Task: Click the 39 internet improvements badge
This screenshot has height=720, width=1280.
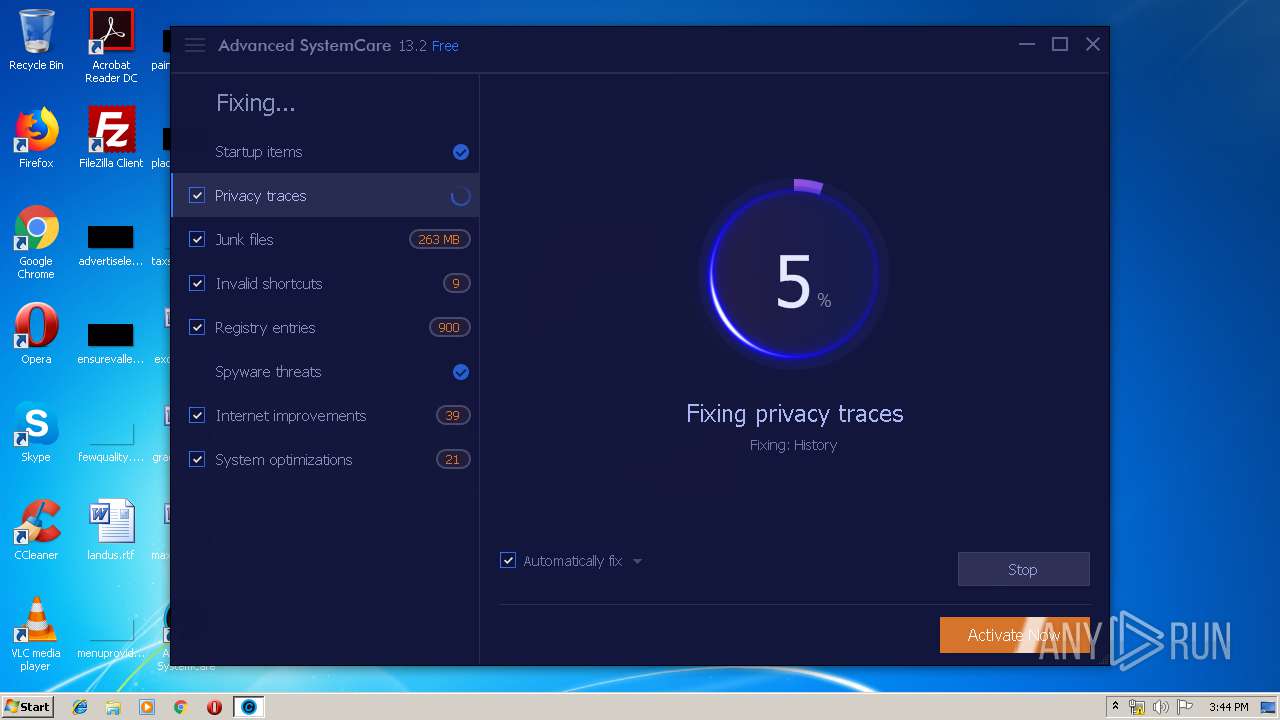Action: pos(453,416)
